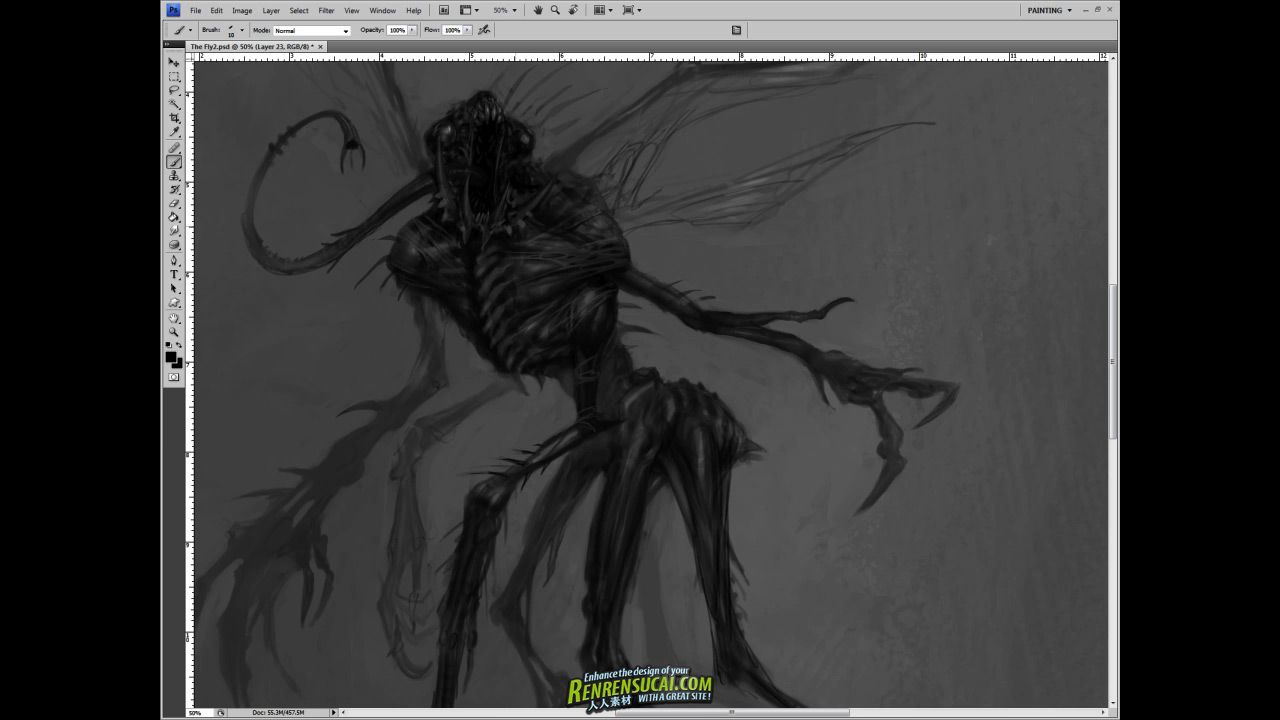Select the History Brush tool
This screenshot has width=1280, height=720.
coord(174,189)
